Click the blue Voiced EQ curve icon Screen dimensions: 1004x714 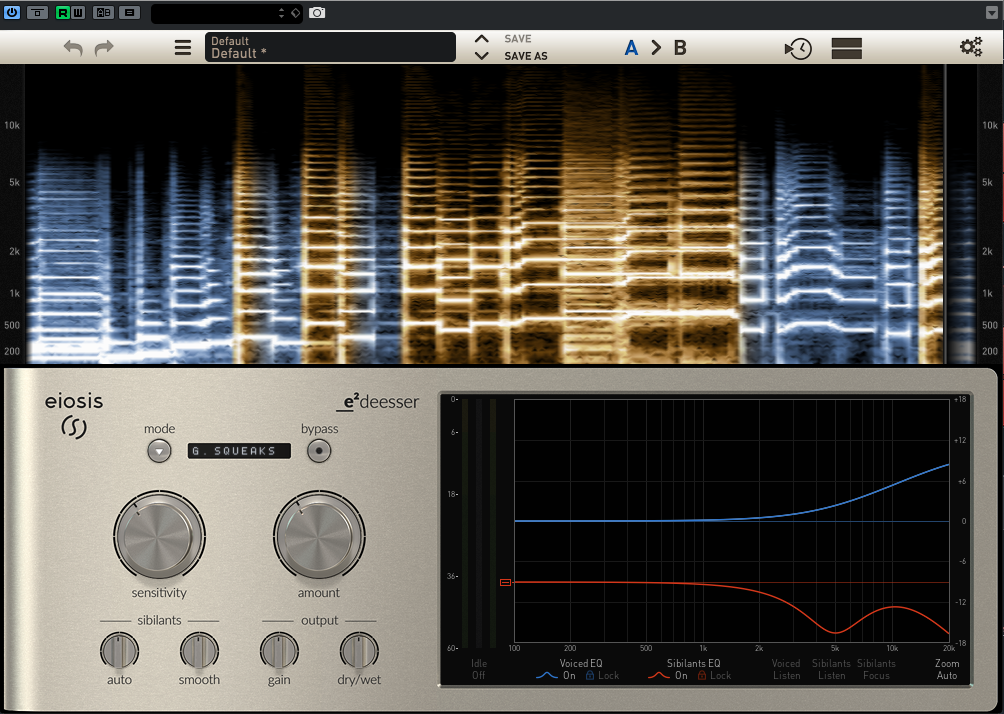(x=546, y=676)
